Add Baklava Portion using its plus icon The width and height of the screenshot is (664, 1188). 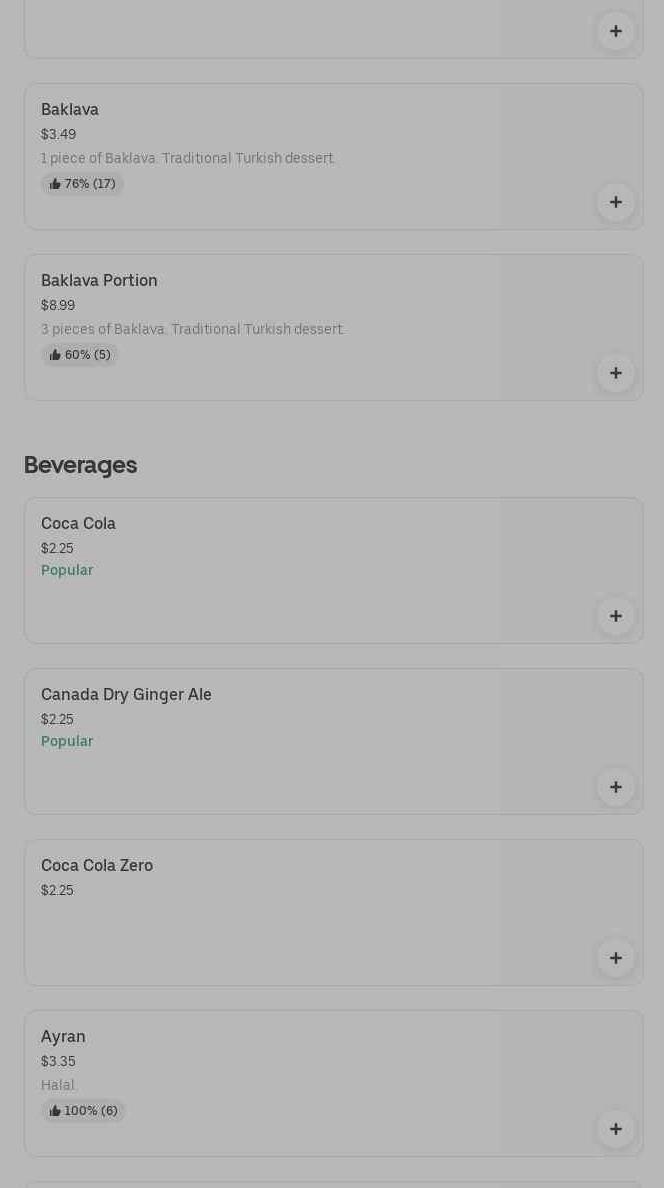[616, 373]
